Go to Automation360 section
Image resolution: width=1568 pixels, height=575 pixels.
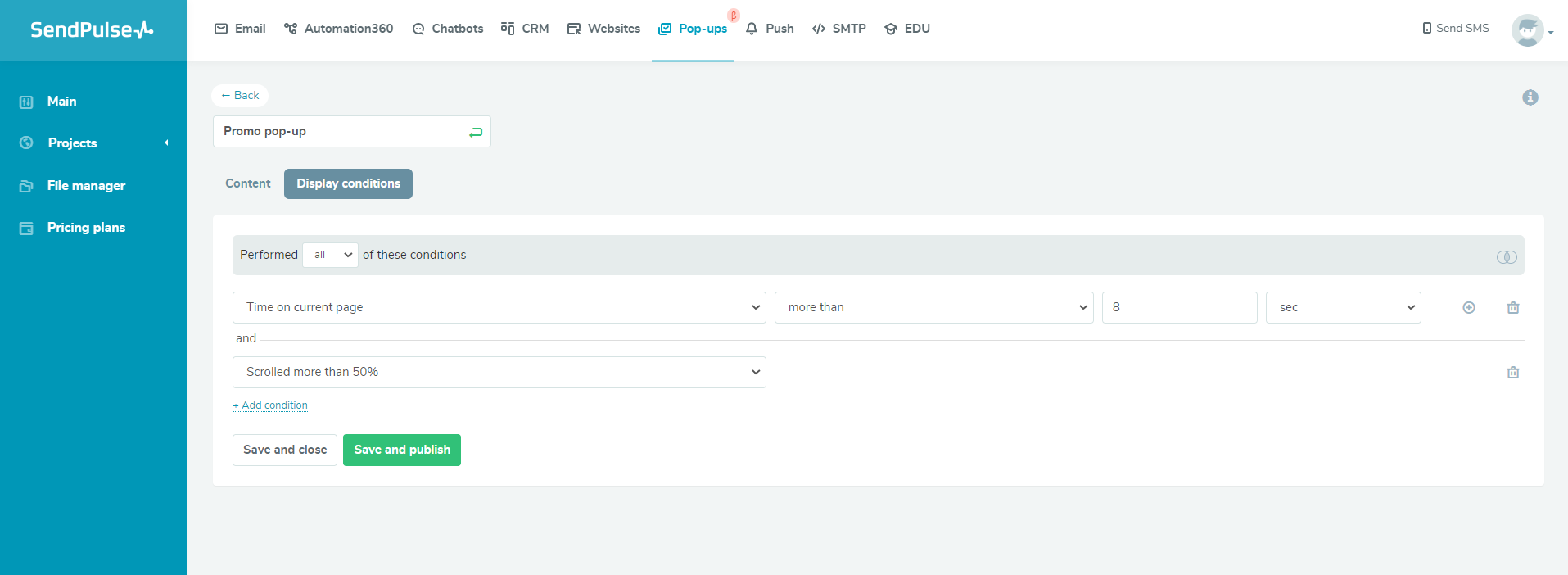click(x=339, y=29)
